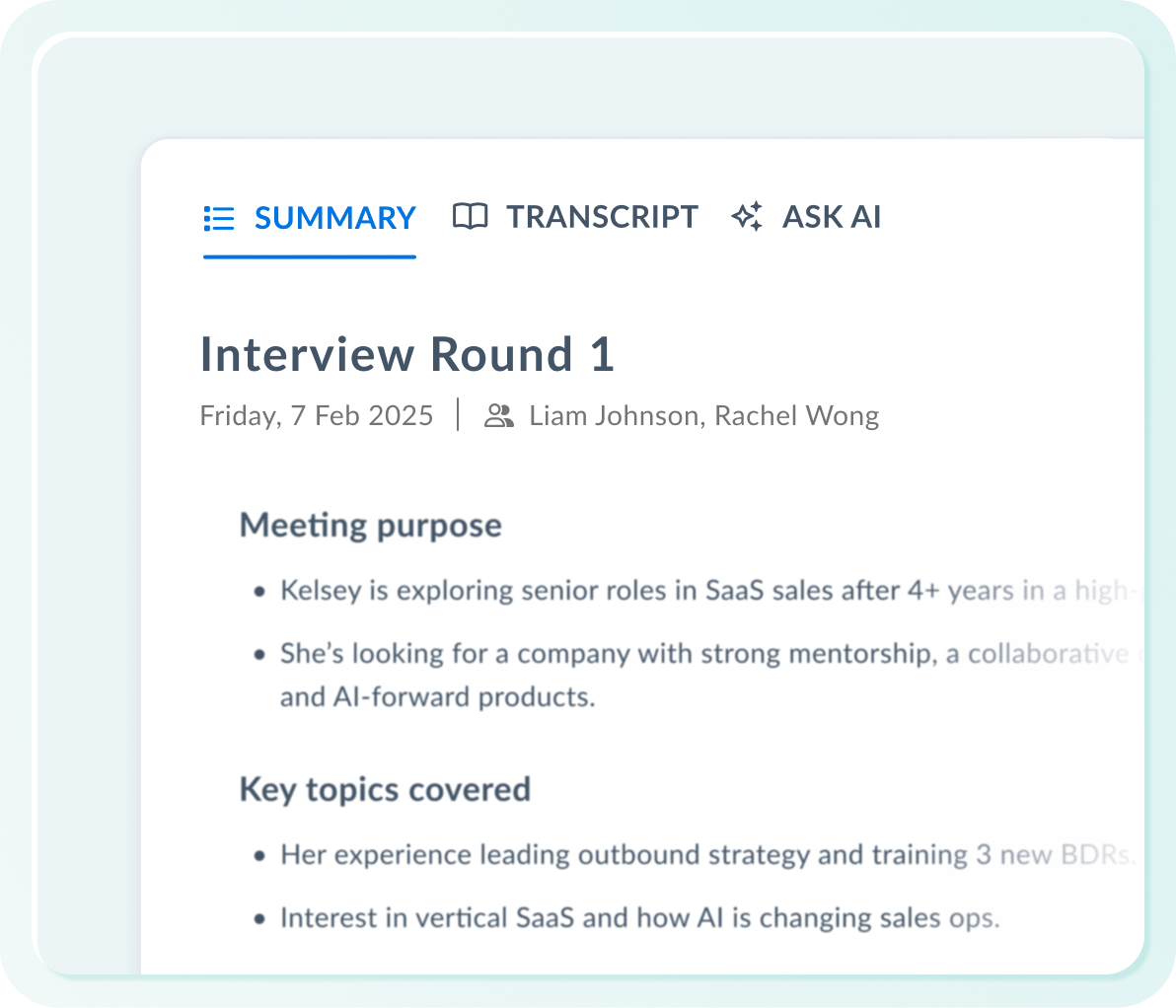1176x1008 pixels.
Task: Click the Meeting purpose heading
Action: point(370,525)
